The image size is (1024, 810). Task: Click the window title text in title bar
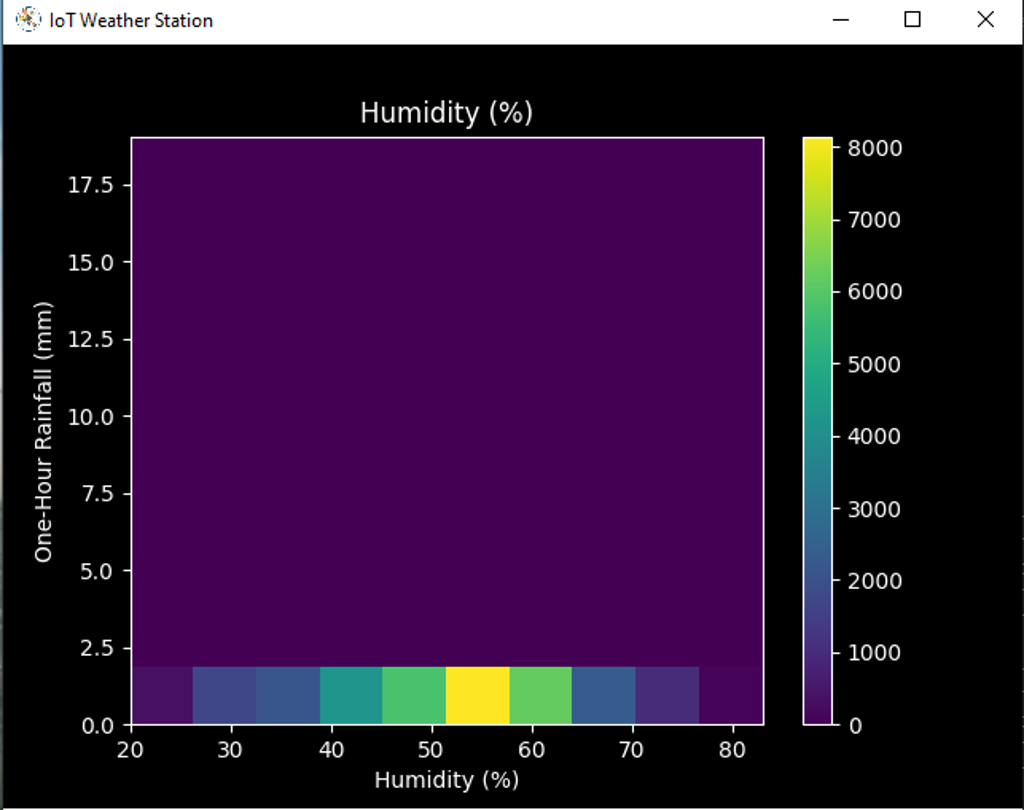(x=131, y=20)
